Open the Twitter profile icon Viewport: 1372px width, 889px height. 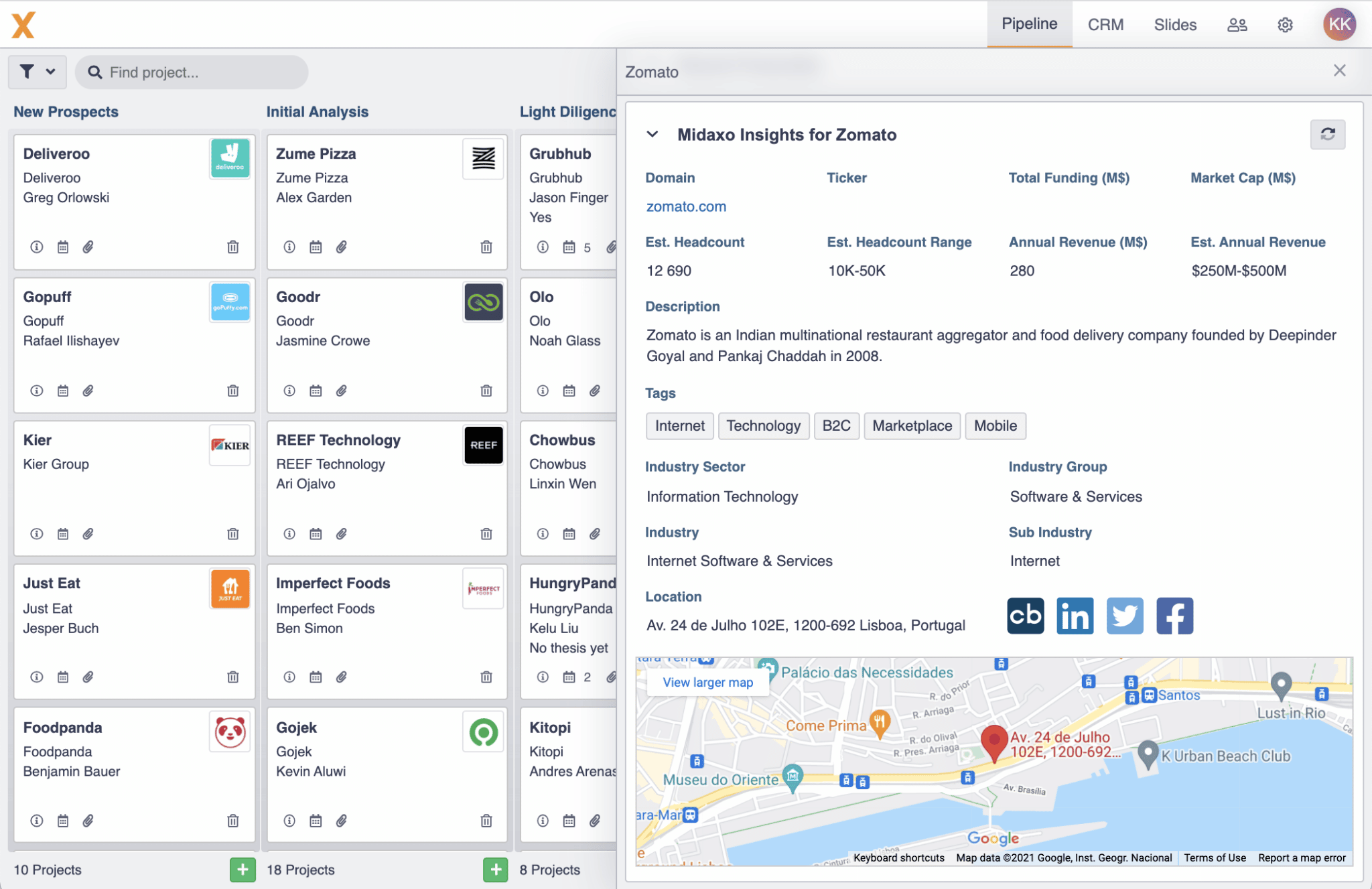point(1124,616)
